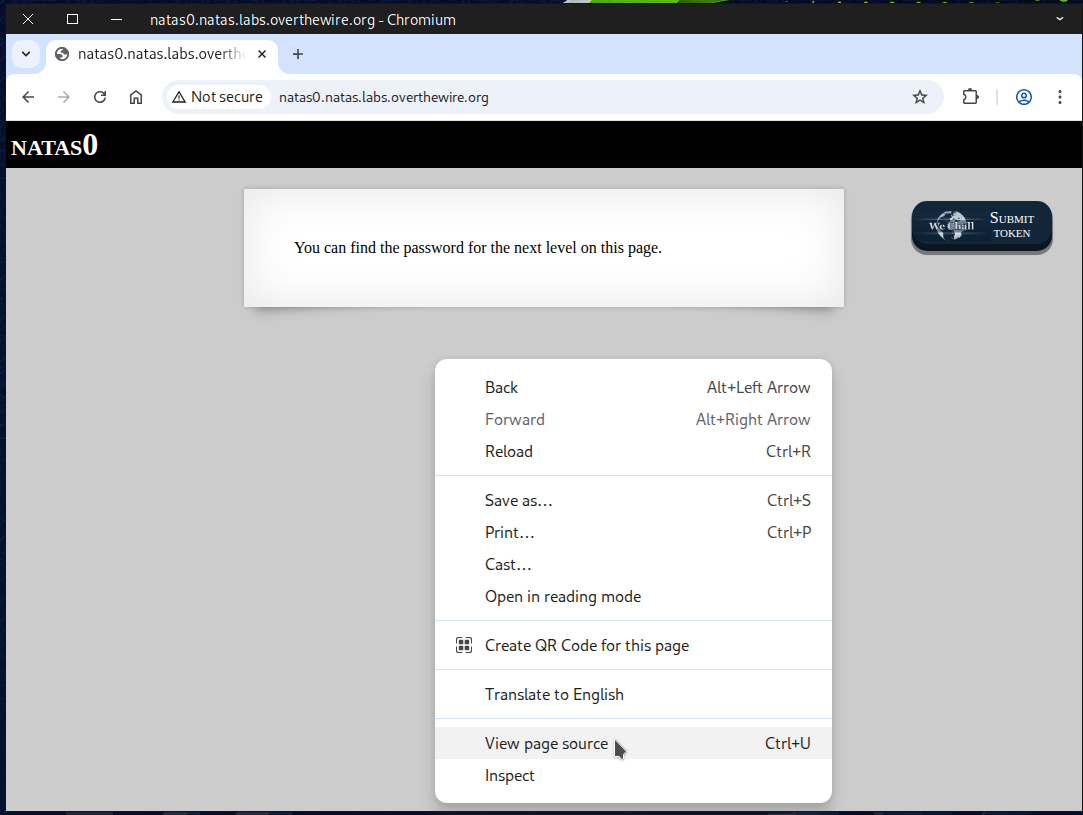Expand the tab search dropdown arrow
This screenshot has height=815, width=1083.
click(26, 54)
